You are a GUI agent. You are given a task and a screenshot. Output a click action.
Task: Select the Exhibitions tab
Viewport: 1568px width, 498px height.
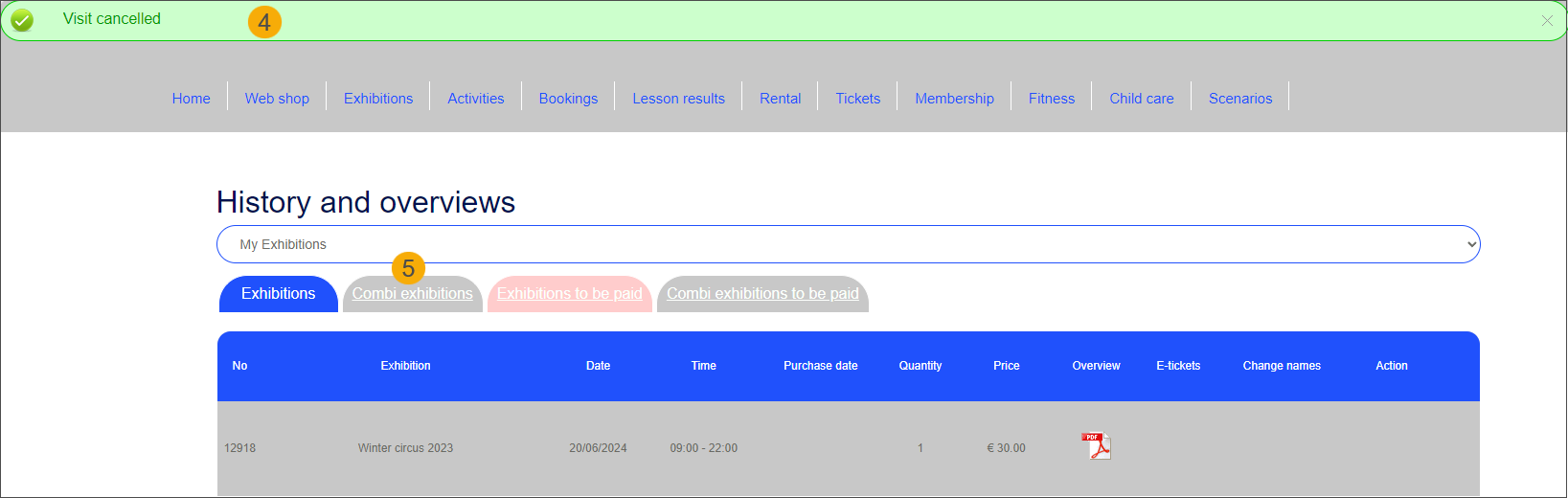(x=278, y=294)
